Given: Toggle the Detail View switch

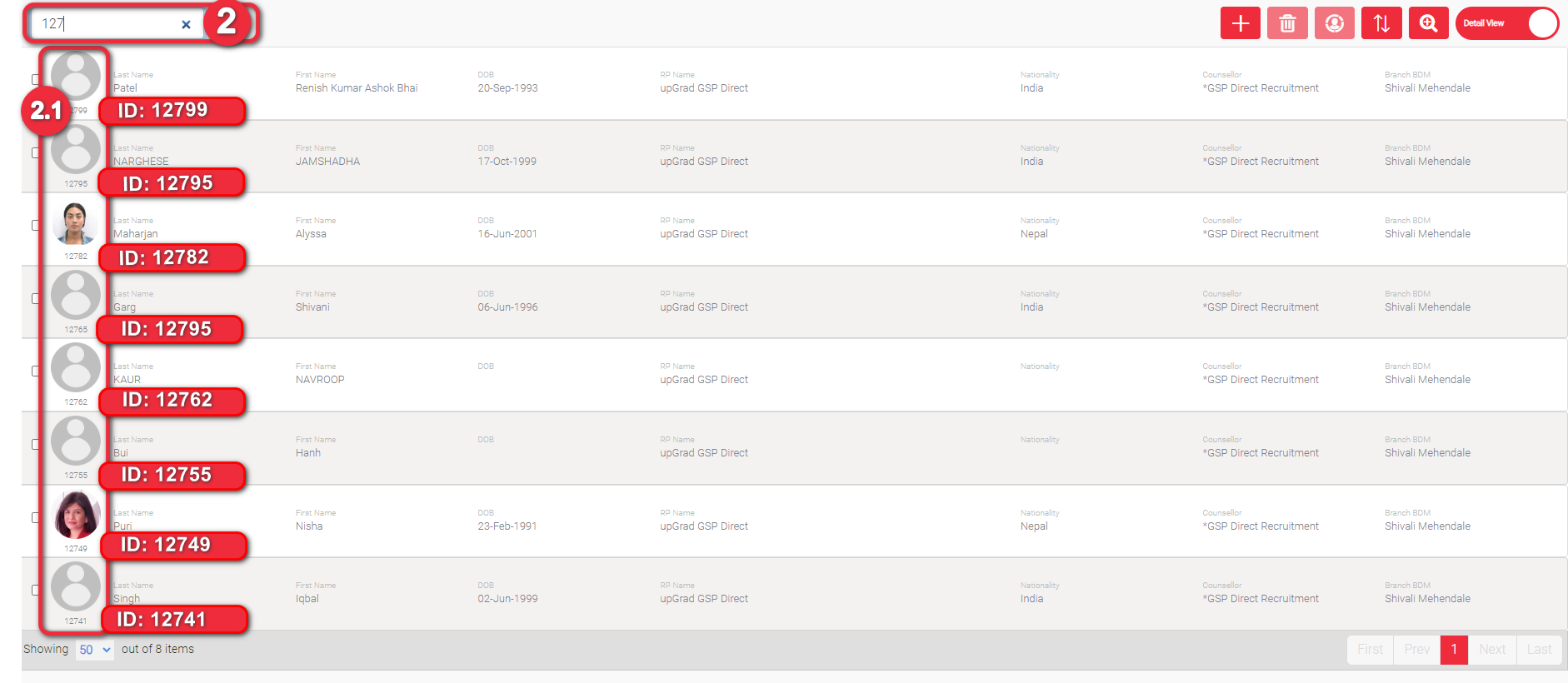Looking at the screenshot, I should coord(1507,23).
